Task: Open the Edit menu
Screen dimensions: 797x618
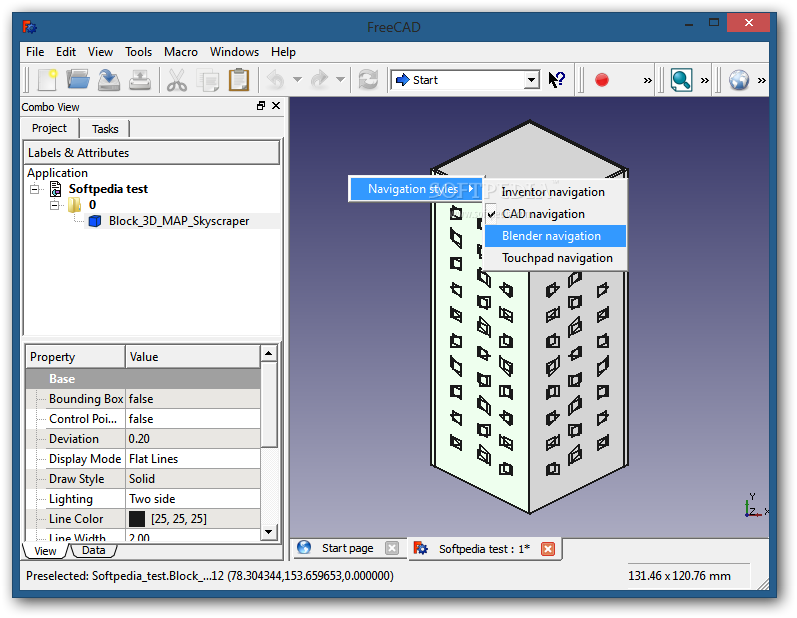Action: tap(66, 52)
